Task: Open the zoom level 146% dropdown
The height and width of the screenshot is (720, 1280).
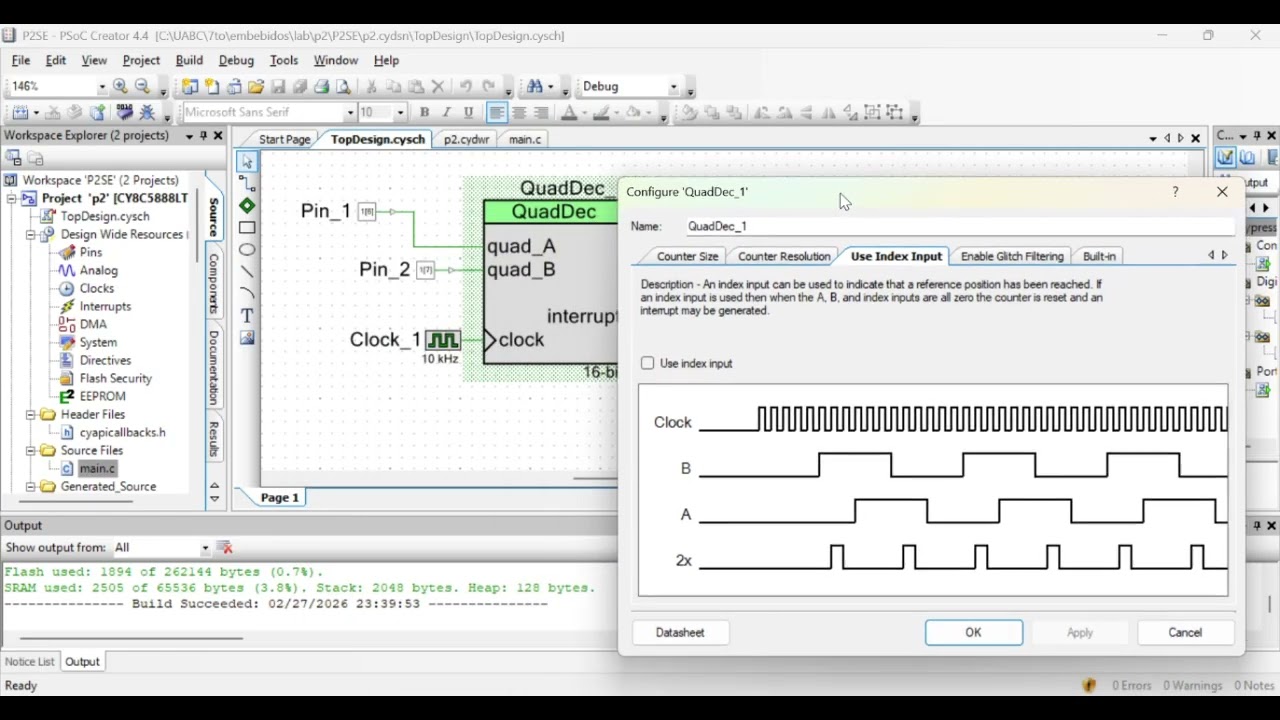Action: [x=101, y=87]
